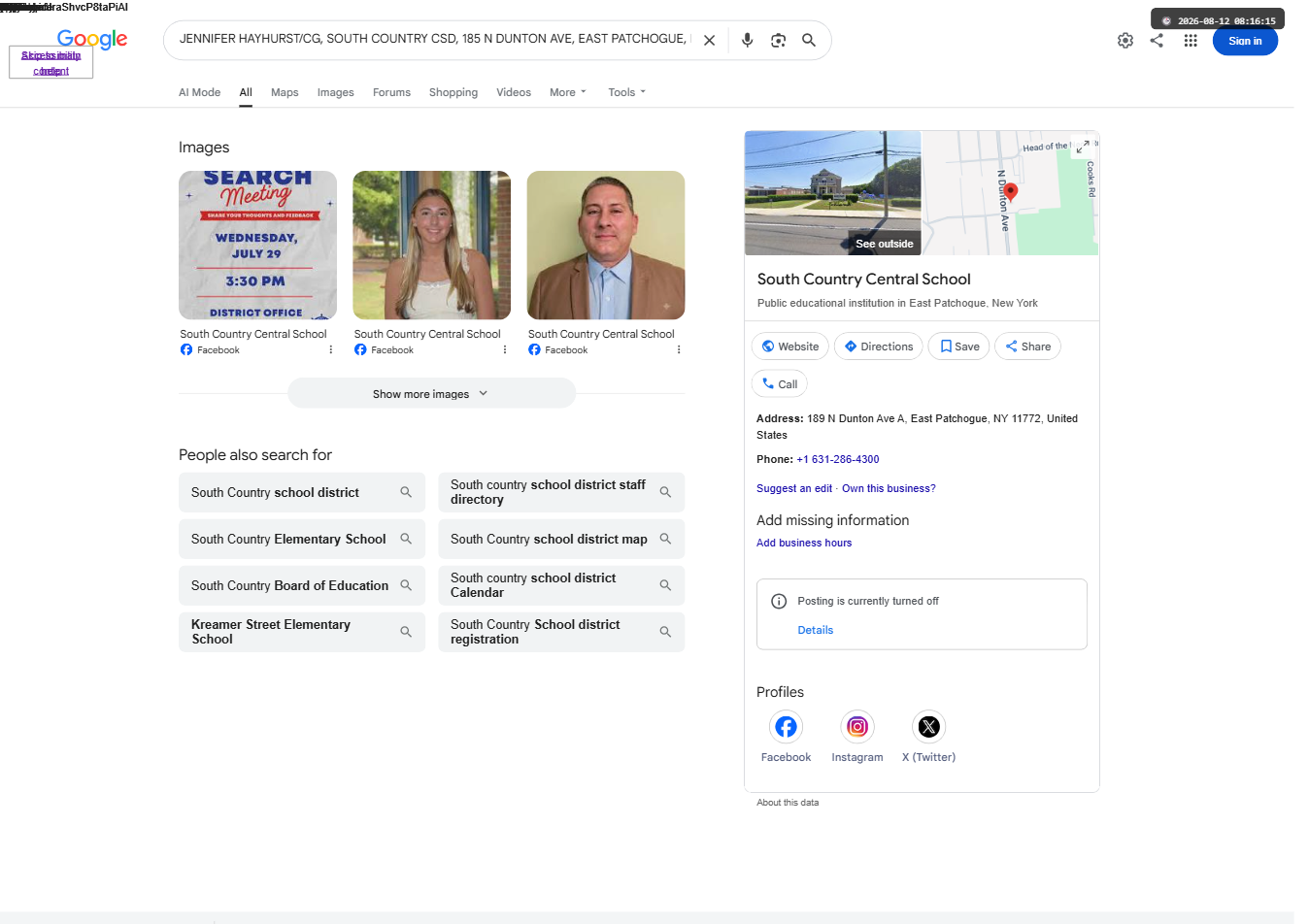Open the Facebook profile icon
Image resolution: width=1309 pixels, height=924 pixels.
pyautogui.click(x=786, y=727)
